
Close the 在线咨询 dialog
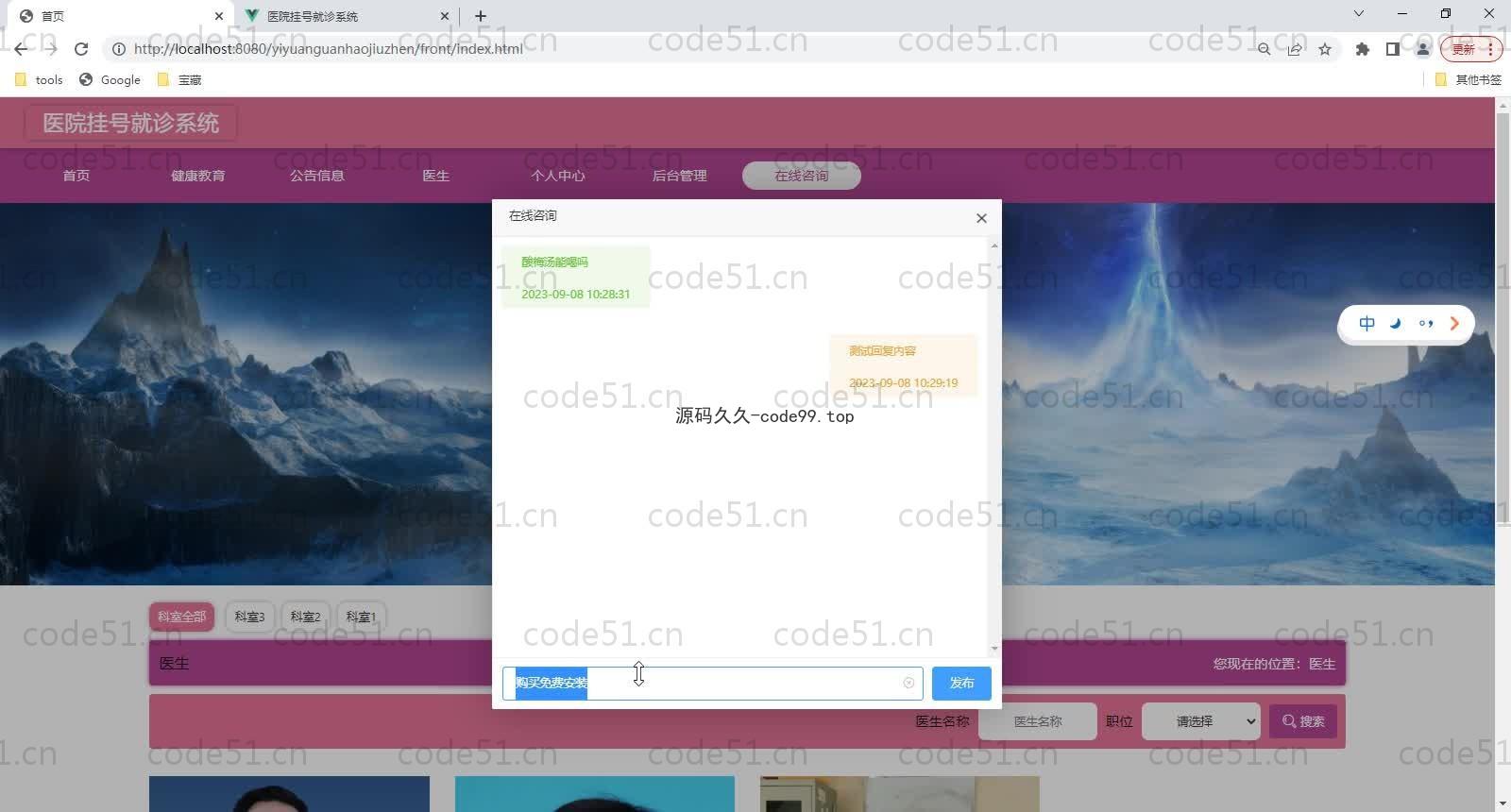tap(981, 218)
